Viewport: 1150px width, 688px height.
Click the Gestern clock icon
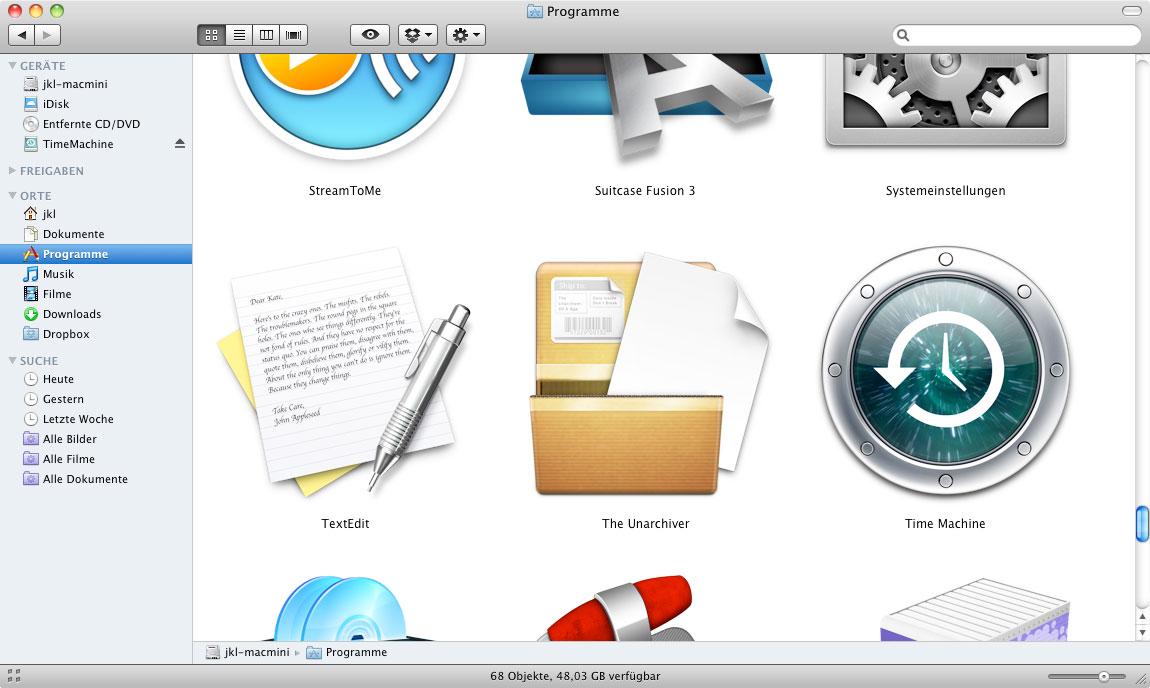click(30, 399)
